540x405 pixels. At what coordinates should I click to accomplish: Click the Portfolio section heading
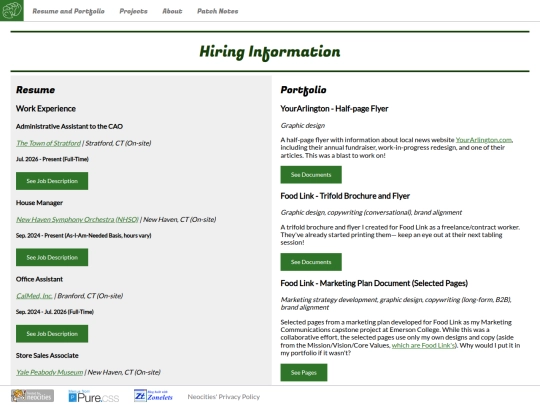pyautogui.click(x=303, y=90)
